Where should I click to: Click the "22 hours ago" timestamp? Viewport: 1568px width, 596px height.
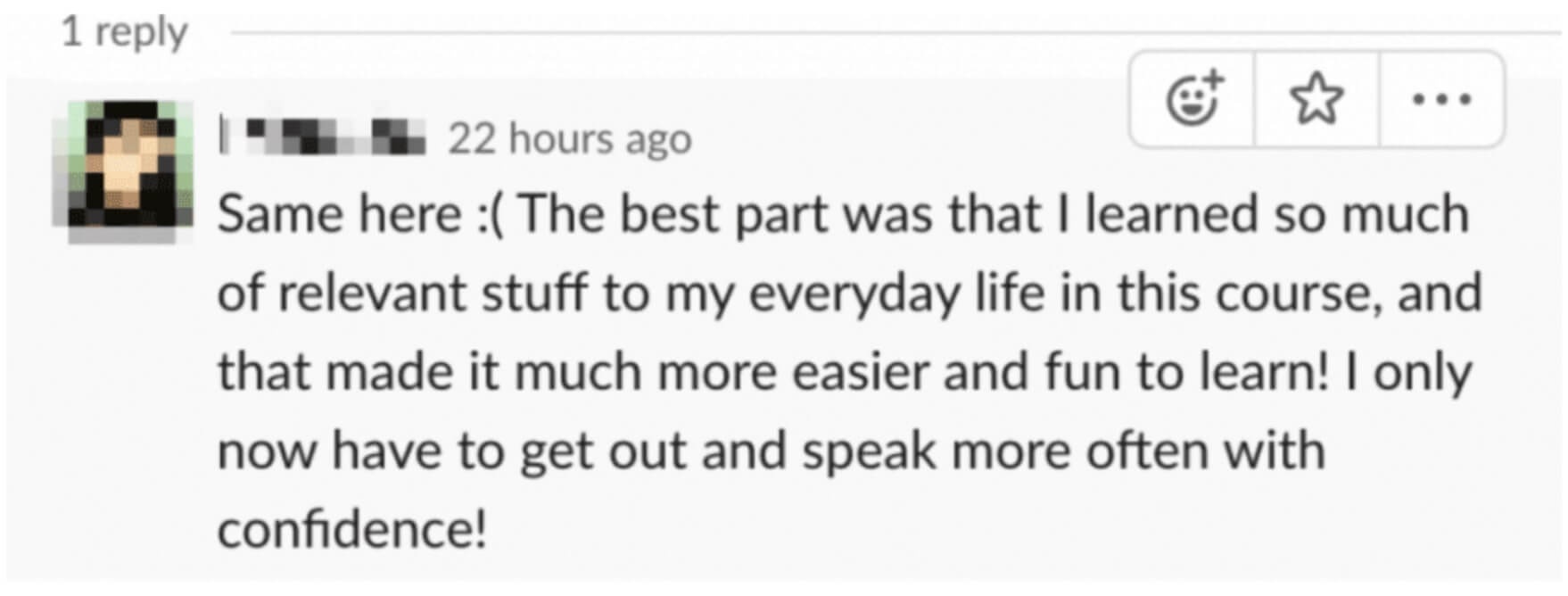coord(569,139)
